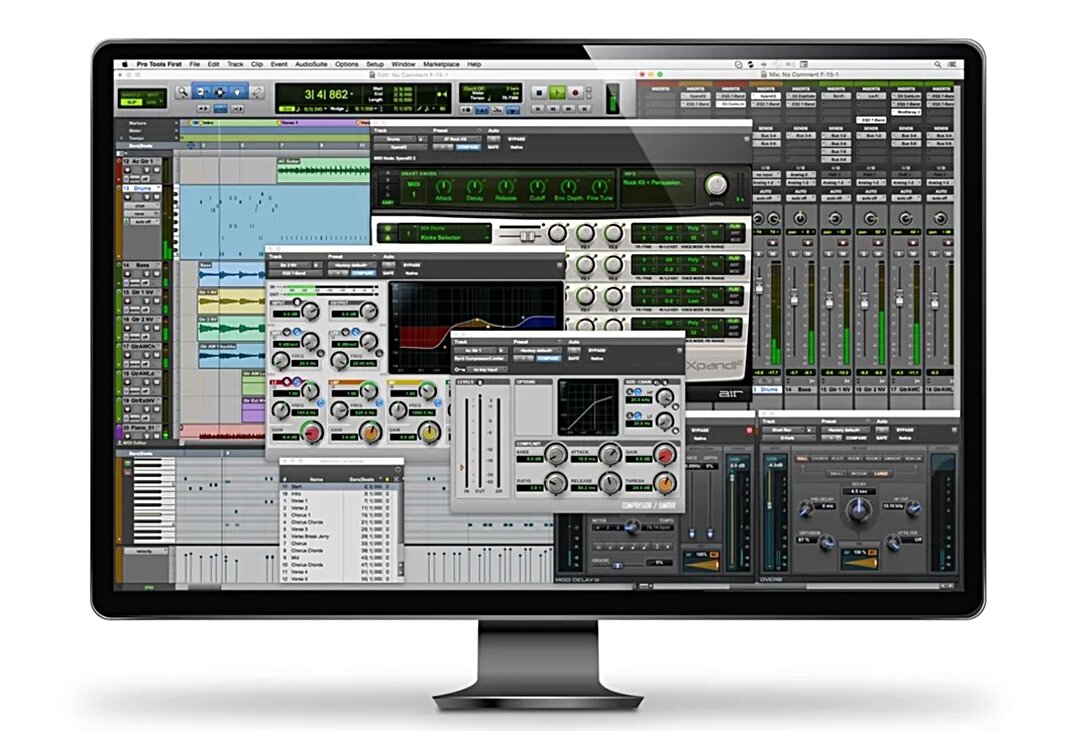1080x731 pixels.
Task: Open the AudioSuite menu
Action: pos(311,64)
